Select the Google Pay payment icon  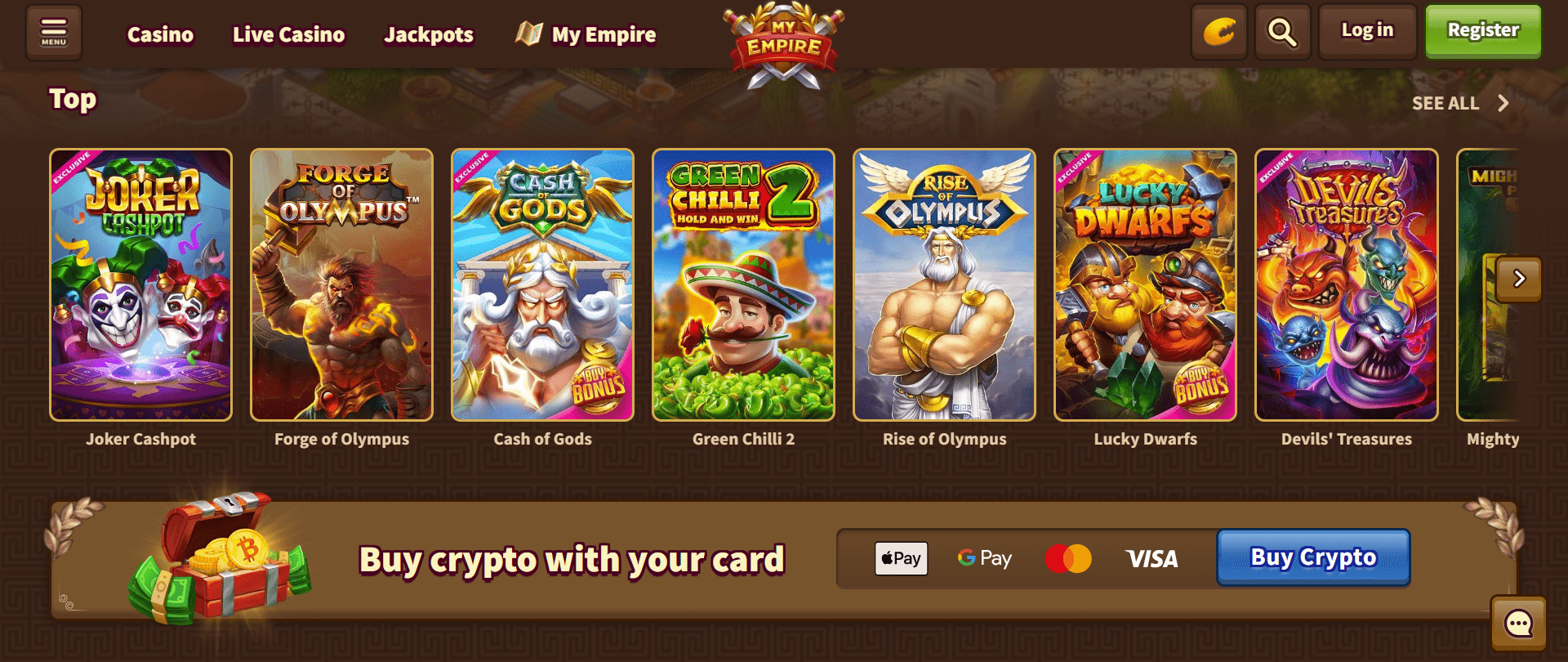[984, 558]
